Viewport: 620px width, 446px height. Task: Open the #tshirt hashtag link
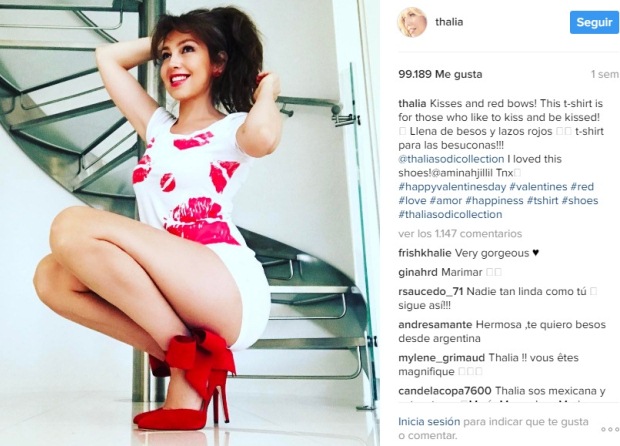click(542, 200)
